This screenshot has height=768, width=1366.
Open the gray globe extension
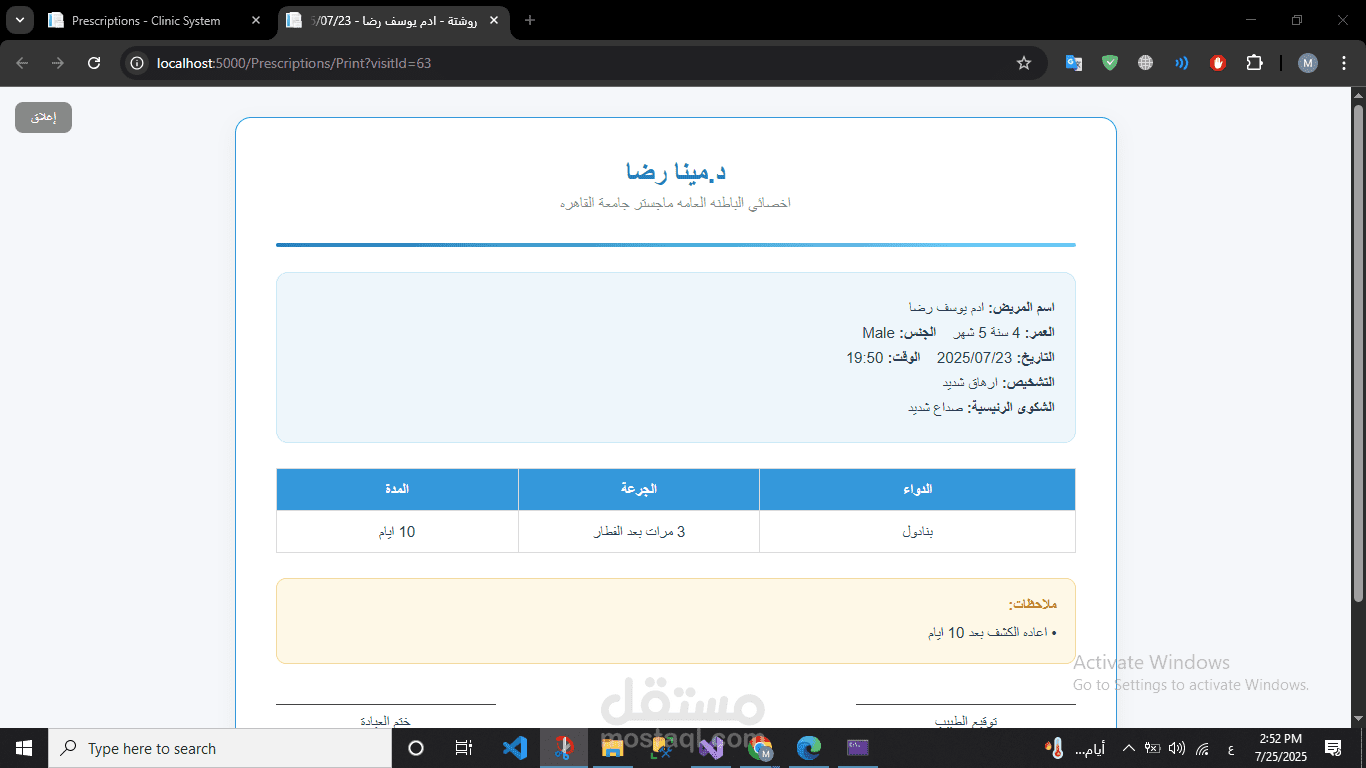pos(1146,63)
